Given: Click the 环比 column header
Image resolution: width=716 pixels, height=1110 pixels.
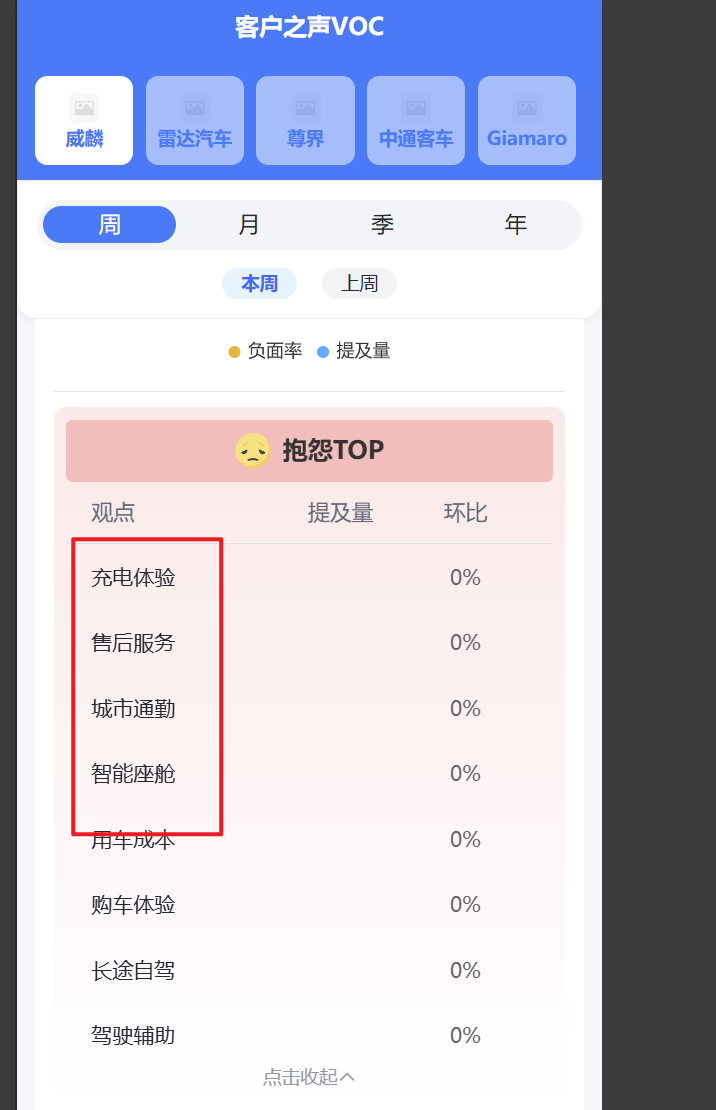Looking at the screenshot, I should tap(465, 513).
